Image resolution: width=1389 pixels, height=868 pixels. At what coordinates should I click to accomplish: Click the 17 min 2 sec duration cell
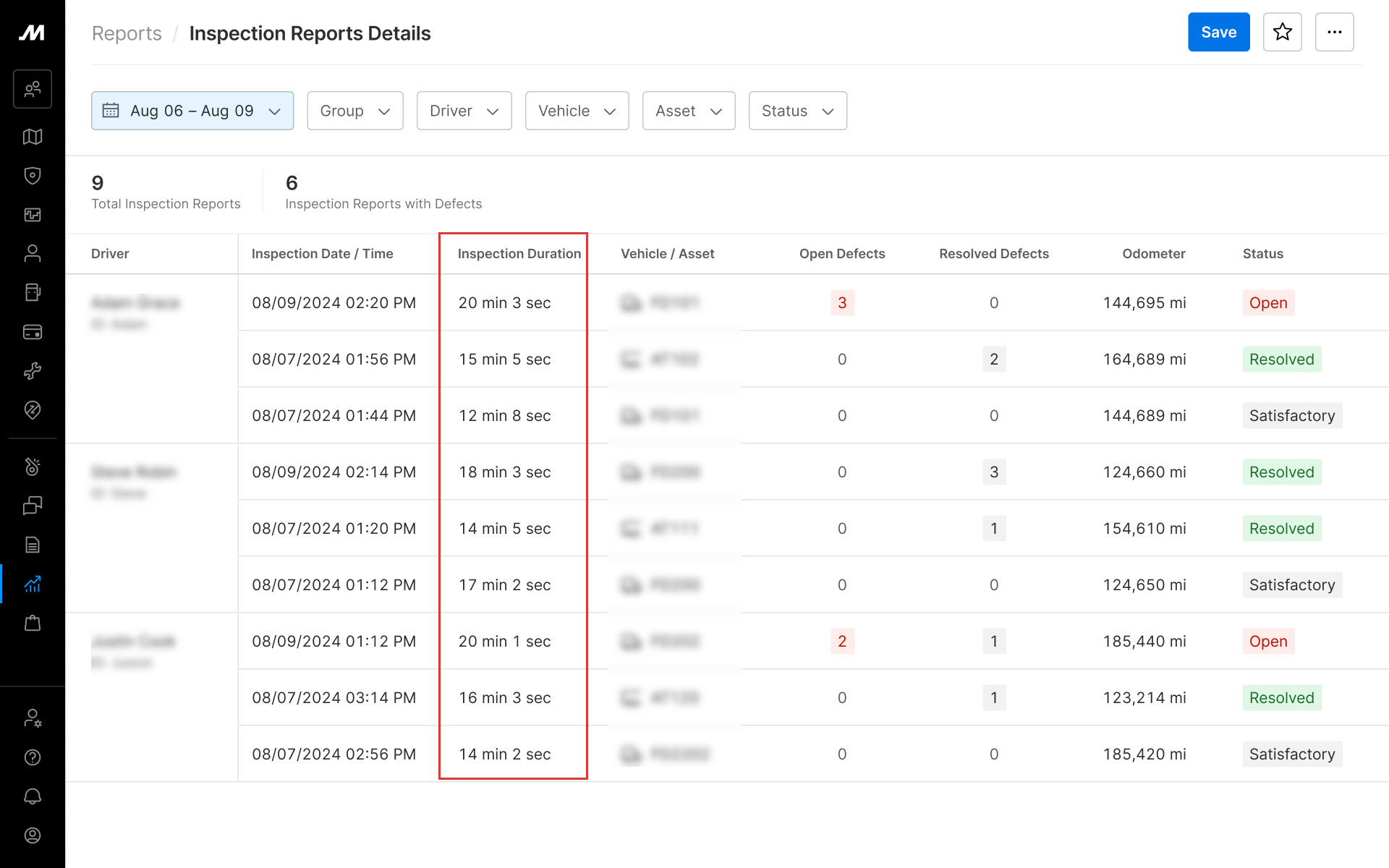pos(504,585)
